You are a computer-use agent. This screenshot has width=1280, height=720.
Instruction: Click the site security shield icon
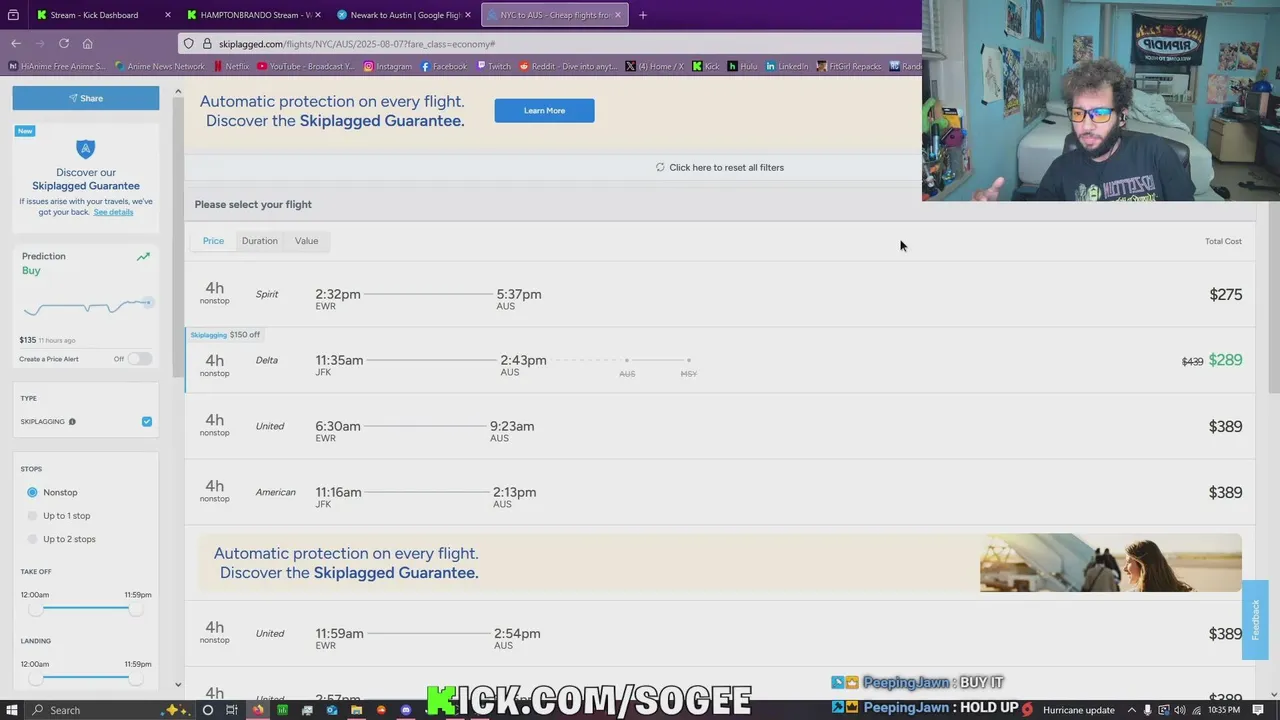click(189, 44)
